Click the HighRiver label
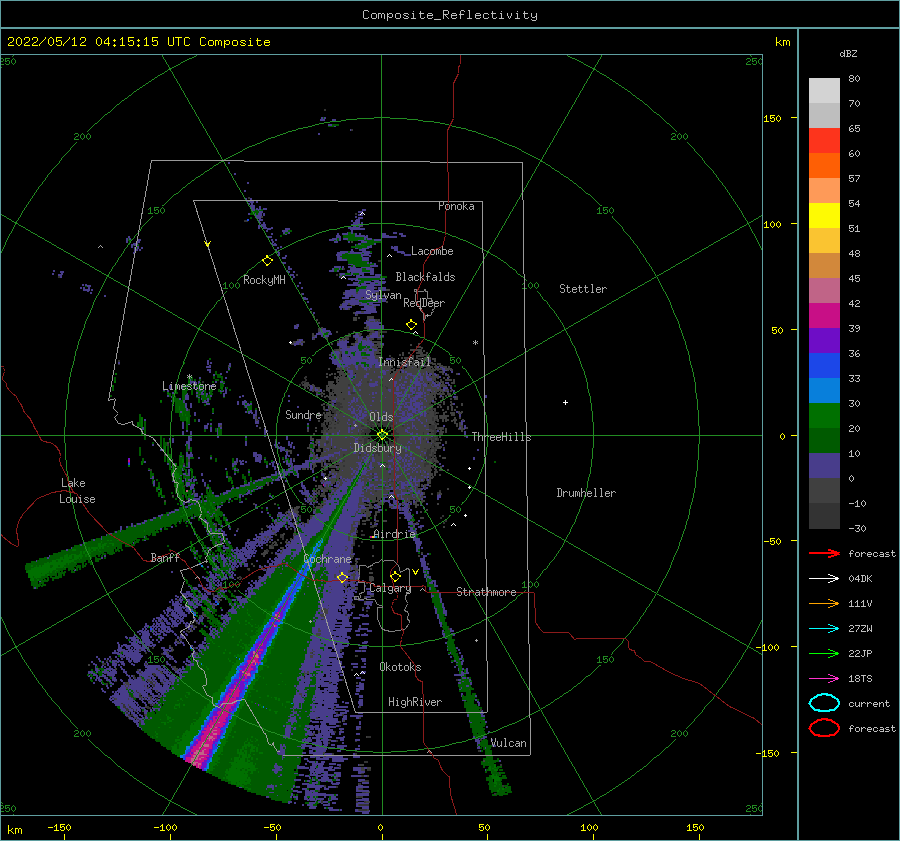 click(415, 702)
